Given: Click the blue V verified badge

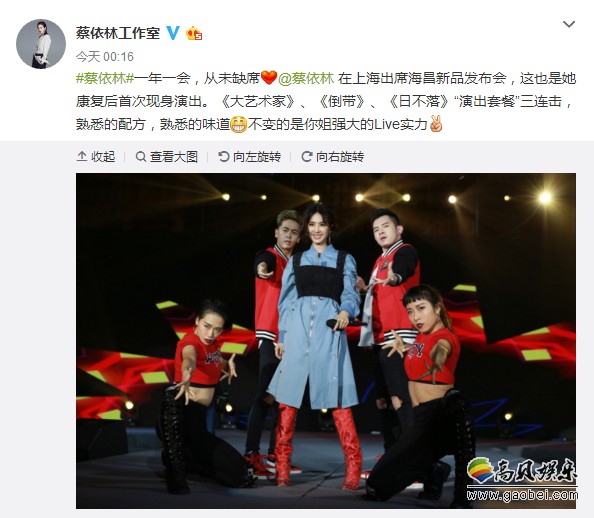Looking at the screenshot, I should [x=173, y=33].
